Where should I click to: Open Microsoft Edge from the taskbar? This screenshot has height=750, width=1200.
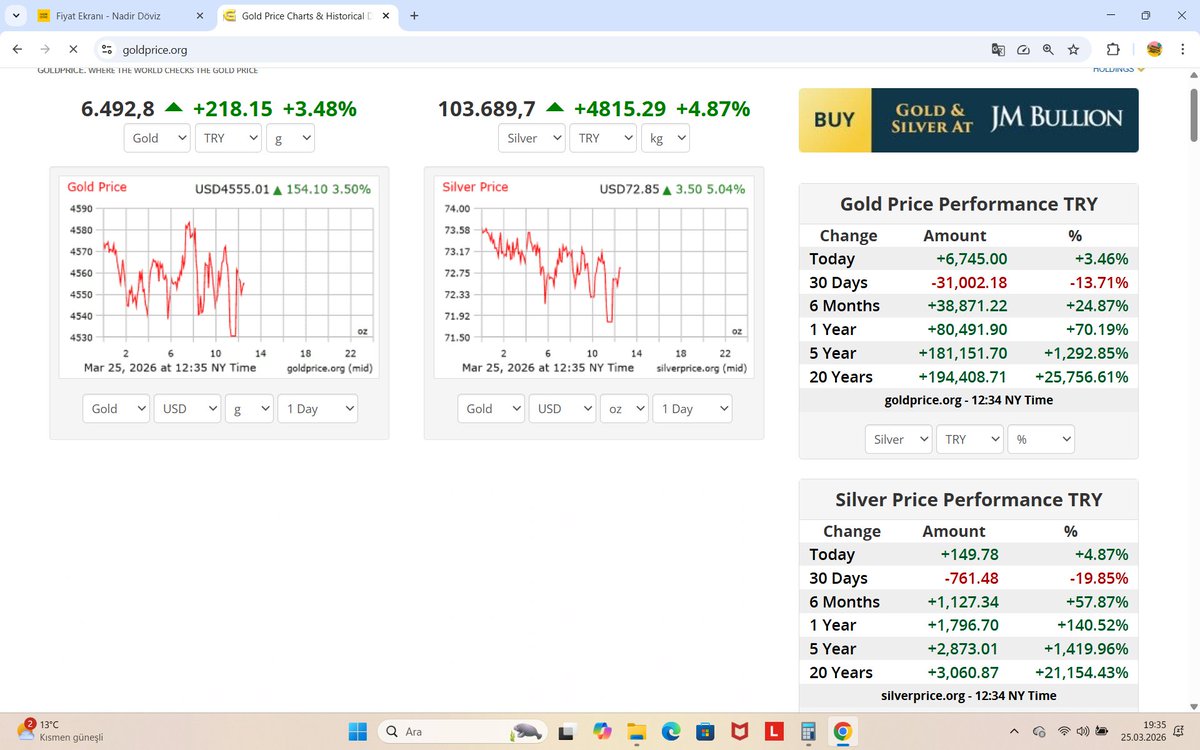pos(670,731)
